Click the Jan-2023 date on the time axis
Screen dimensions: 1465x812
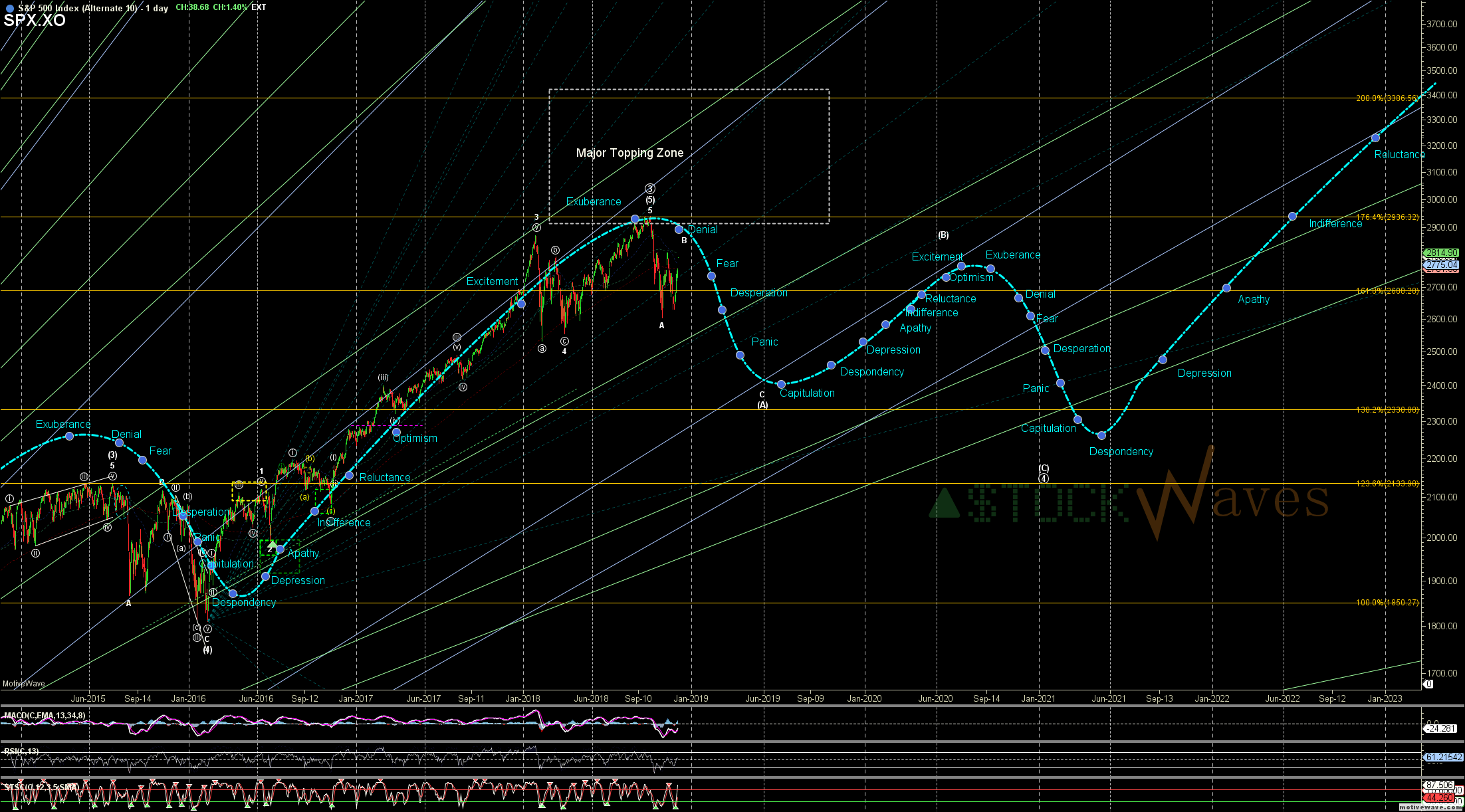[x=1385, y=698]
